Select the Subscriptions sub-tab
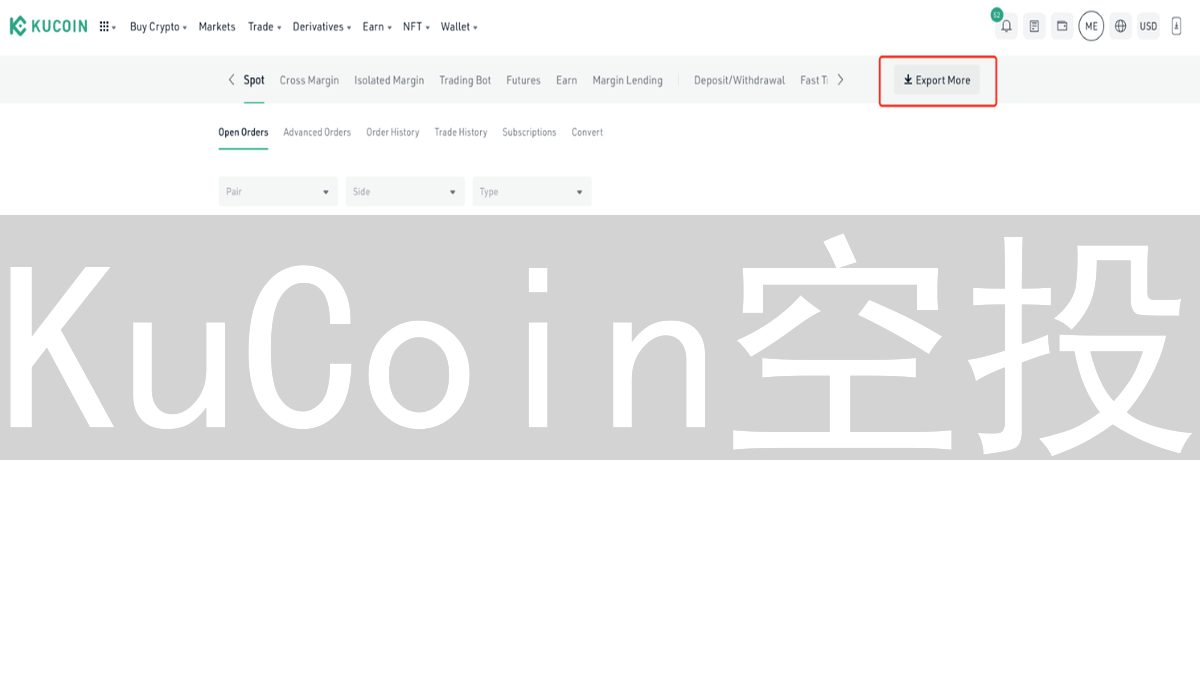Image resolution: width=1200 pixels, height=675 pixels. pos(529,132)
